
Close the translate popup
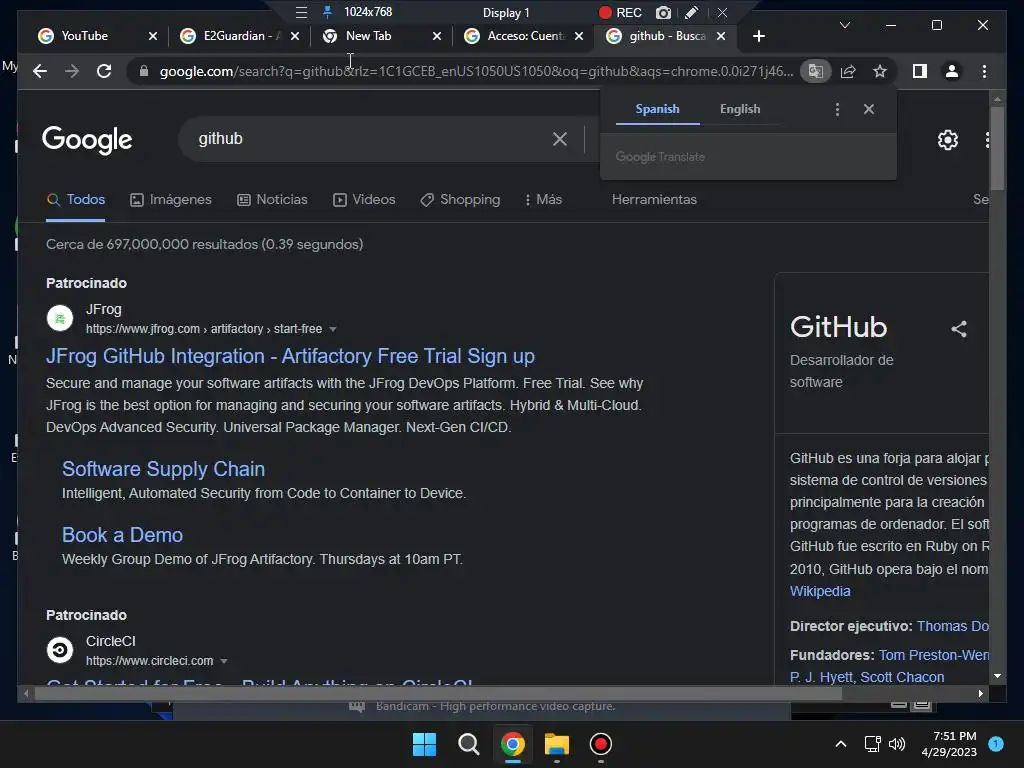click(869, 109)
